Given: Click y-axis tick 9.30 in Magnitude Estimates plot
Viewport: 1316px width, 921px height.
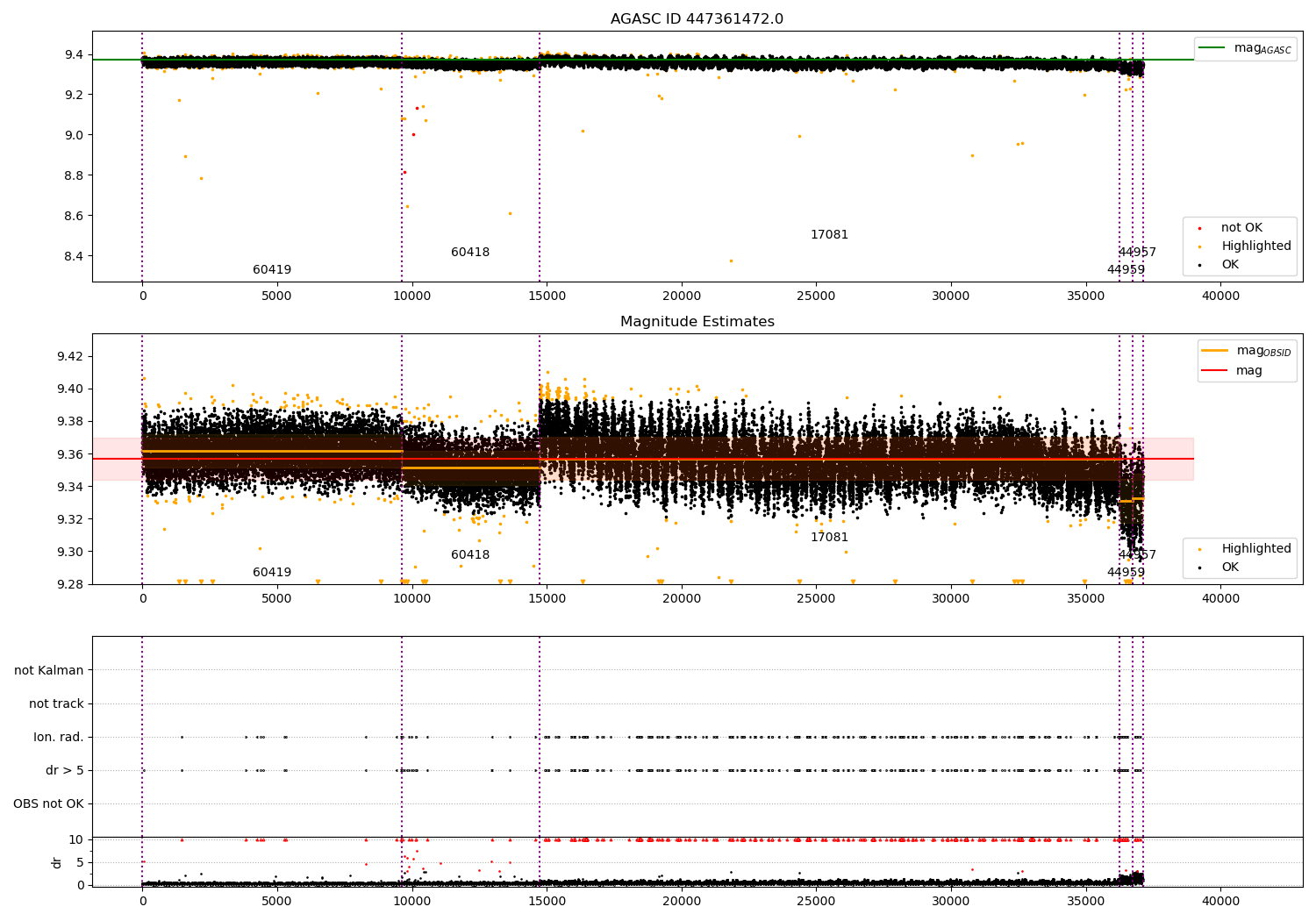Looking at the screenshot, I should pyautogui.click(x=70, y=552).
